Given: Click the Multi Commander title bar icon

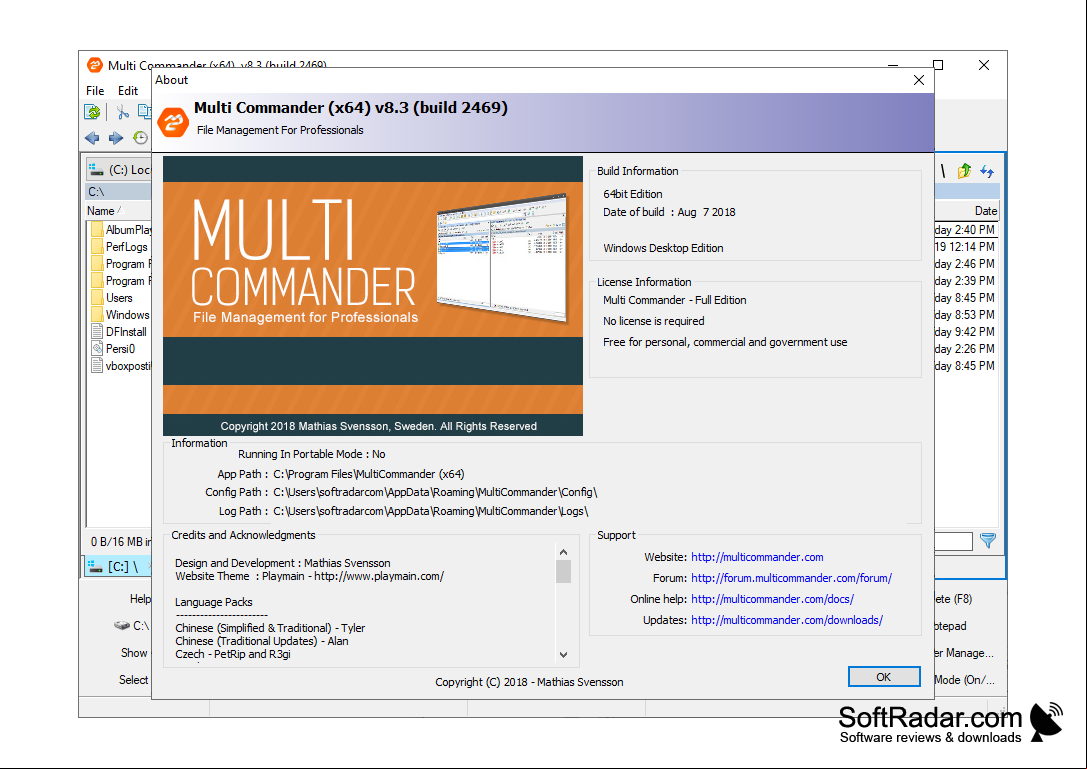Looking at the screenshot, I should tap(94, 65).
